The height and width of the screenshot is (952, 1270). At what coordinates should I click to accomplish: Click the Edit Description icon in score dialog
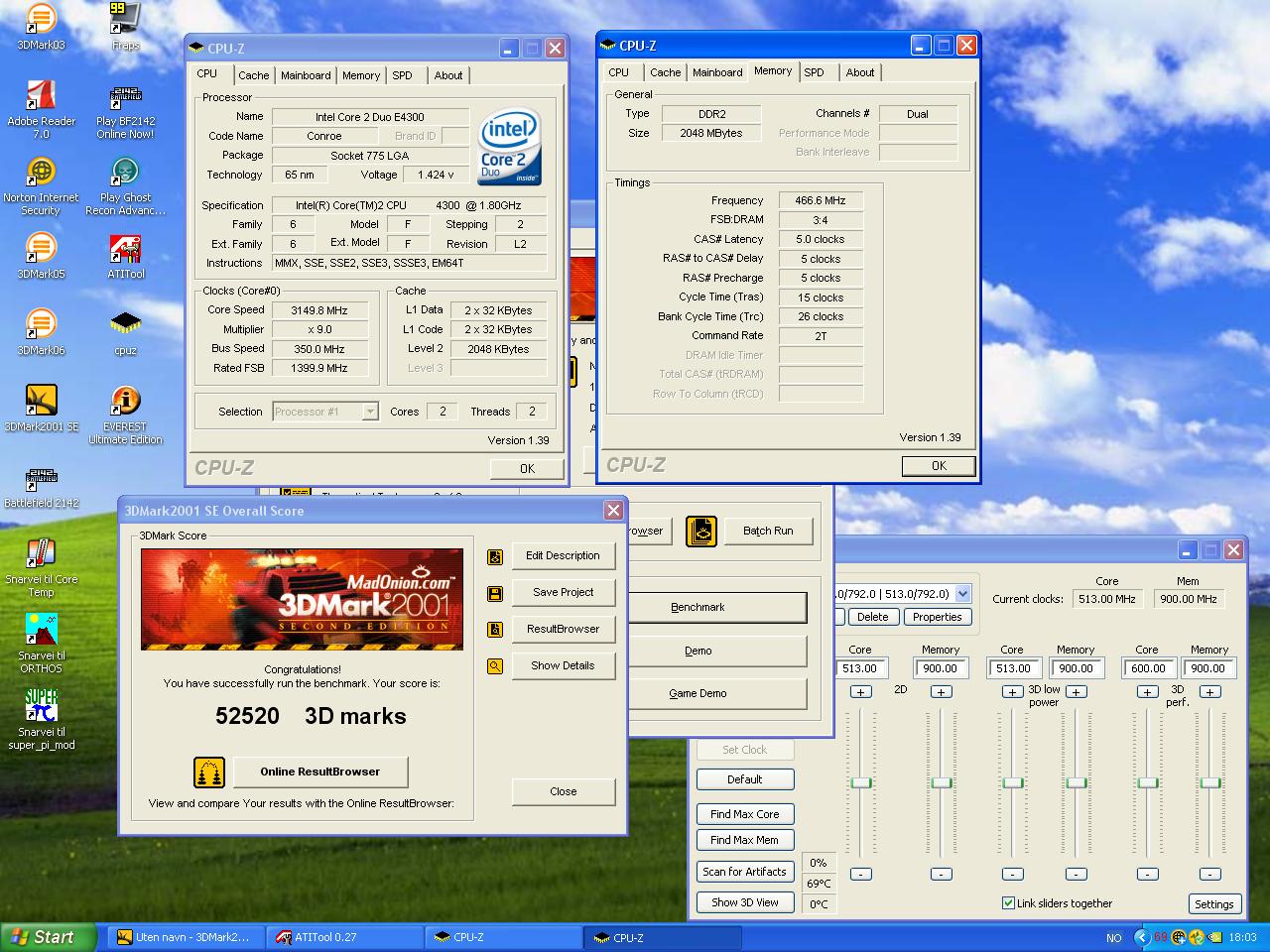(x=495, y=556)
